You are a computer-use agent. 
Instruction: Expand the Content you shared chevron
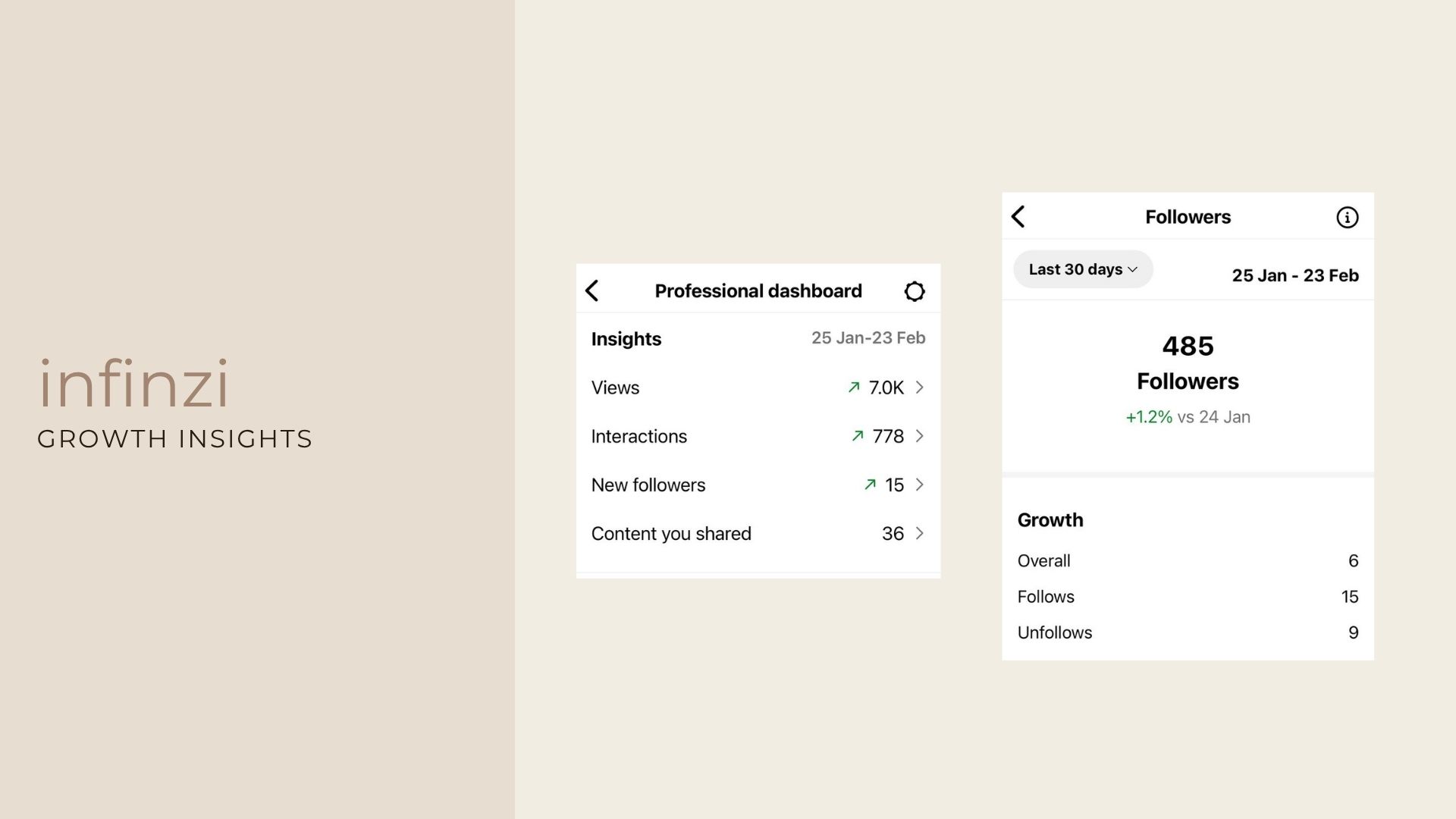point(920,533)
